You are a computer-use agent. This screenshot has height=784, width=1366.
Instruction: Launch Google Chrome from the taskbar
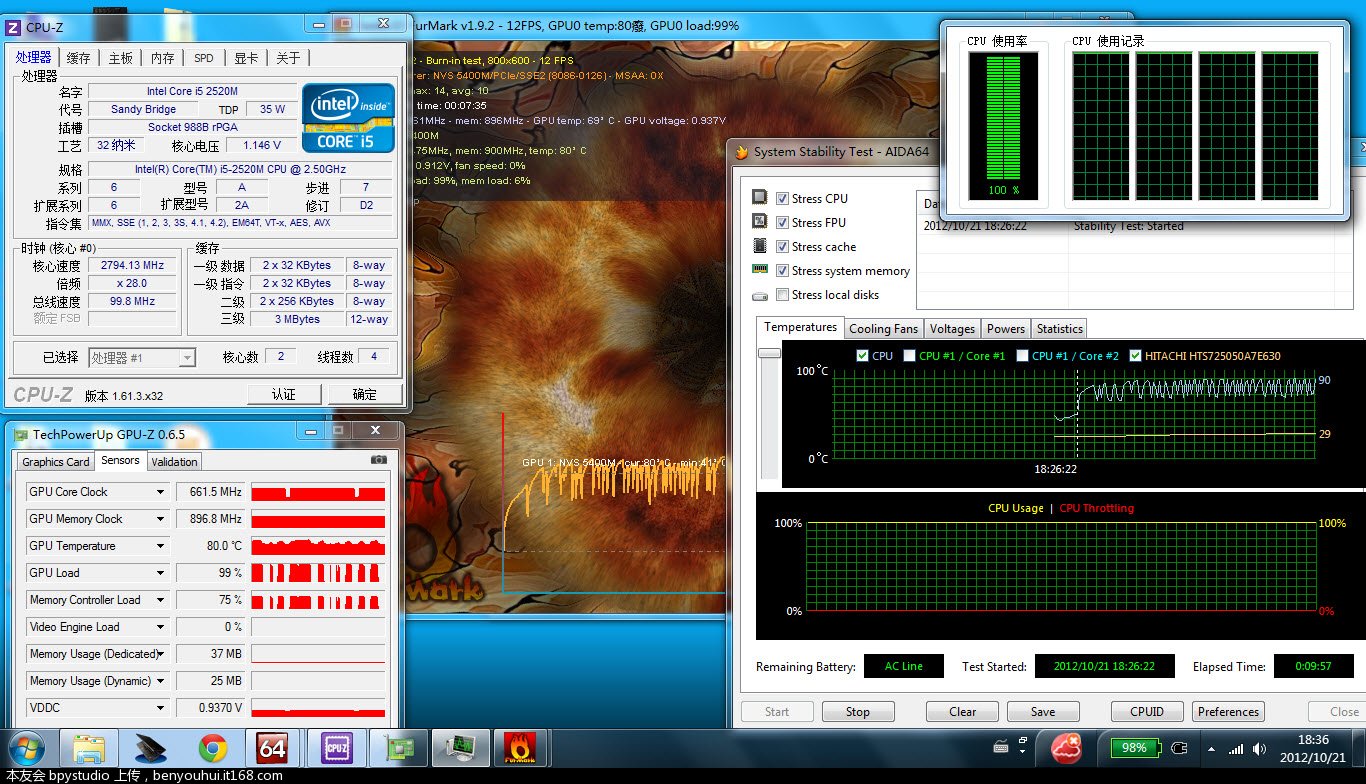pos(212,748)
